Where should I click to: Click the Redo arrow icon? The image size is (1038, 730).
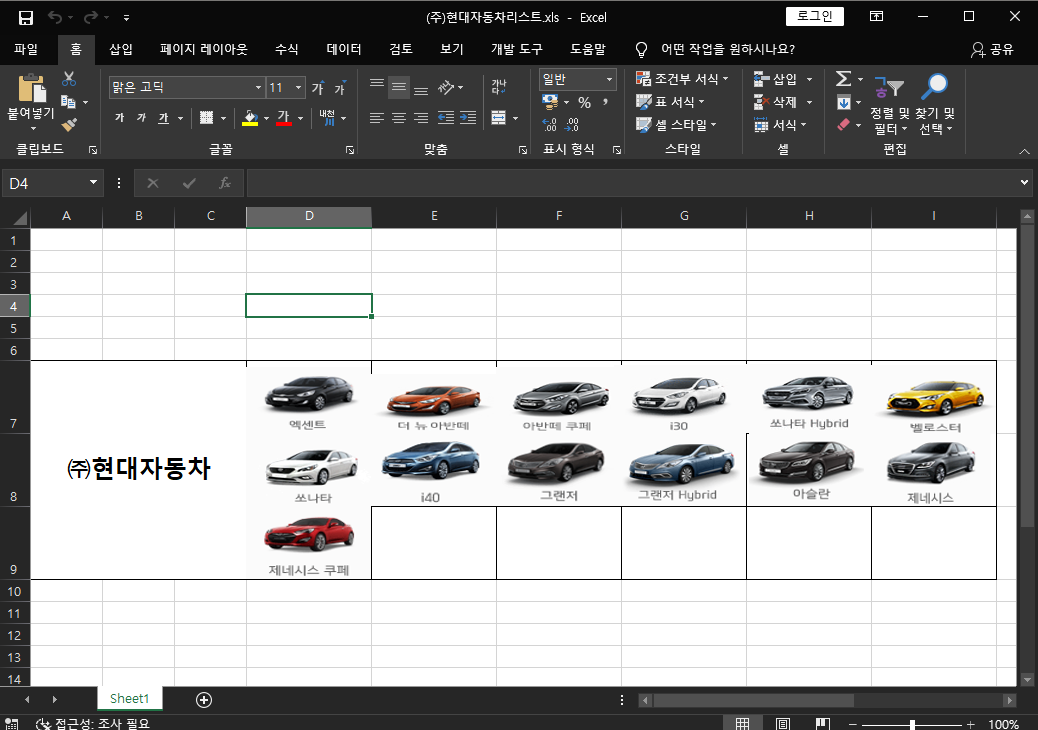tap(91, 18)
